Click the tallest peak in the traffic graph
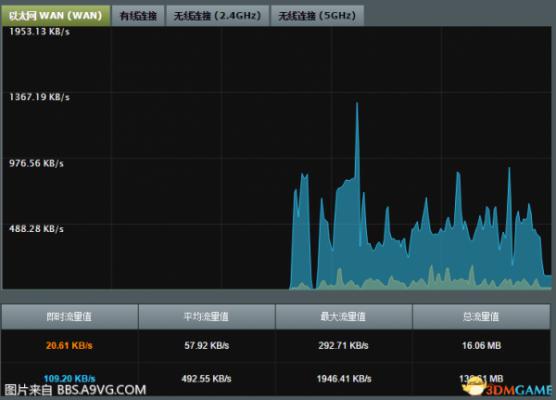The height and width of the screenshot is (400, 556). pyautogui.click(x=357, y=104)
